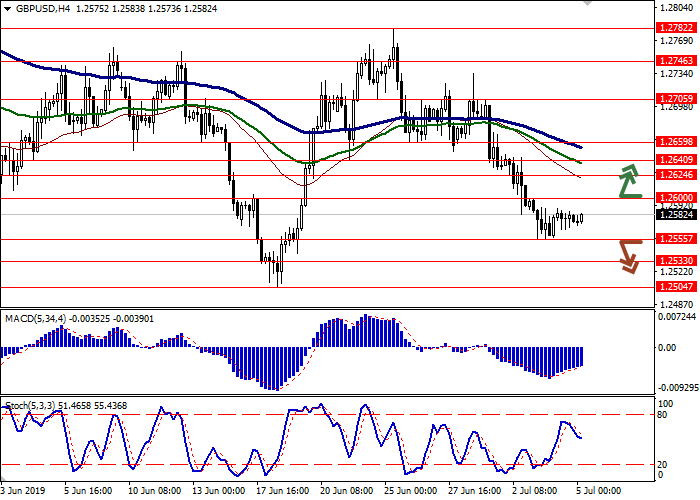This screenshot has height=500, width=700.
Task: Click the 1.27059 price level label
Action: (677, 99)
